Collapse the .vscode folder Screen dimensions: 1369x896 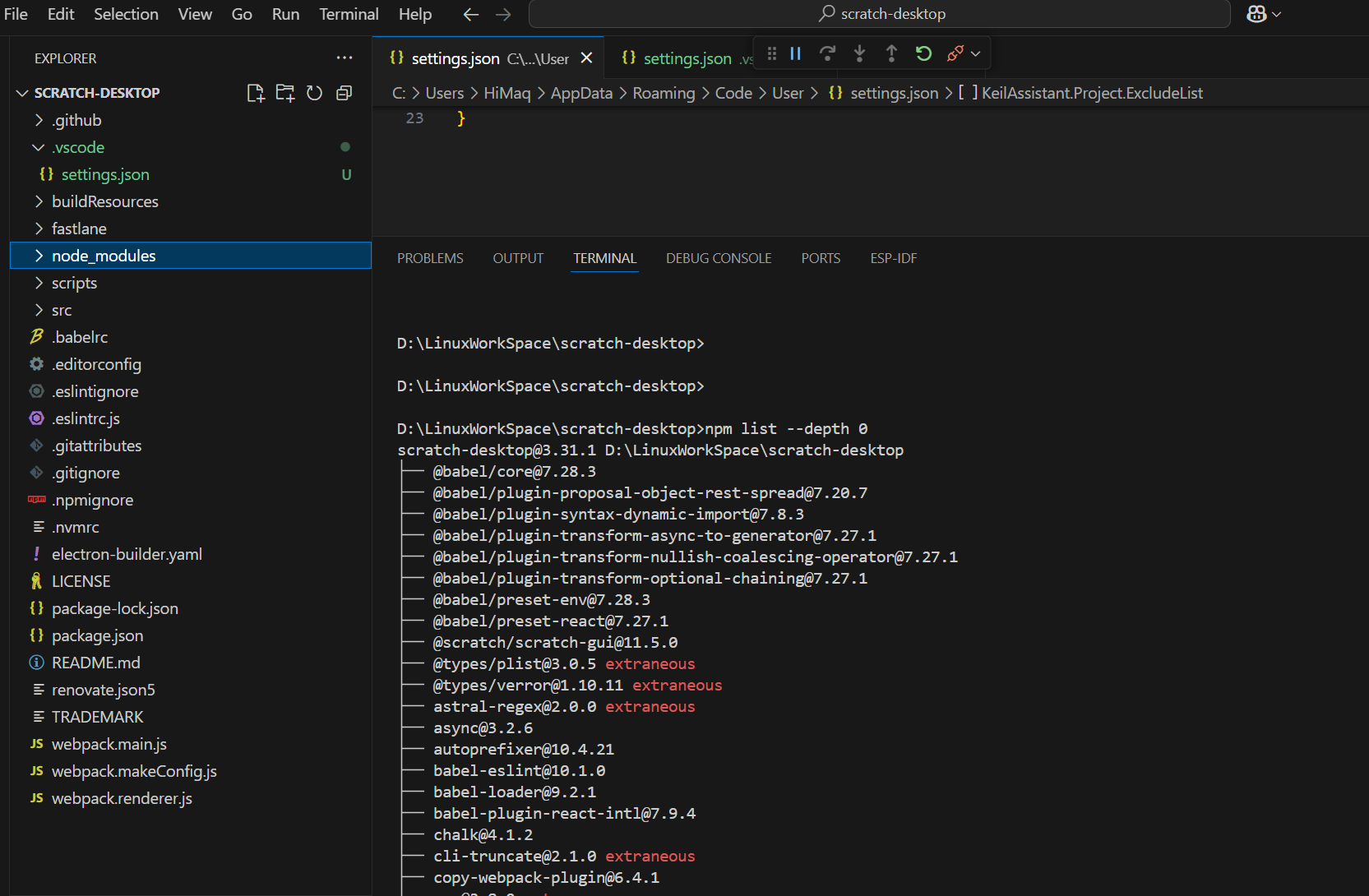(x=191, y=147)
